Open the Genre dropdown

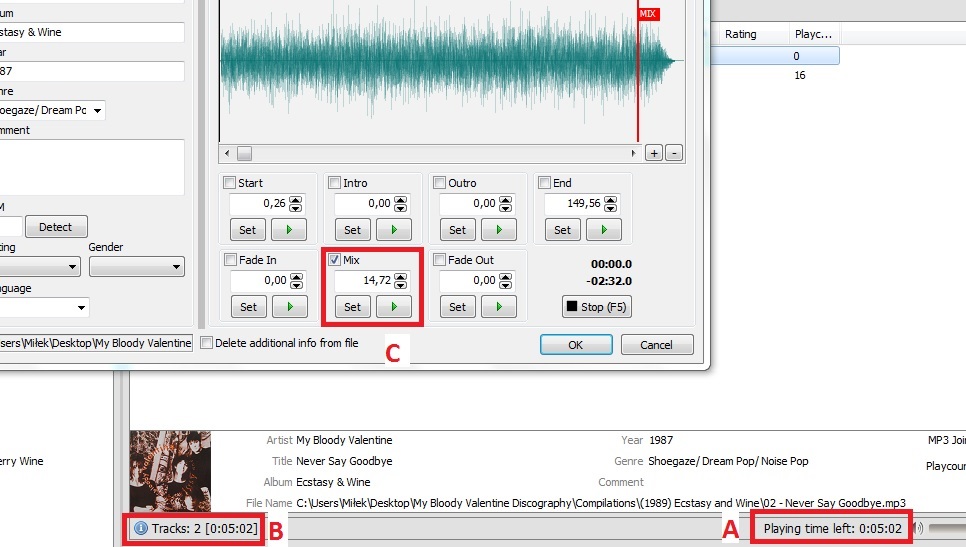click(97, 111)
